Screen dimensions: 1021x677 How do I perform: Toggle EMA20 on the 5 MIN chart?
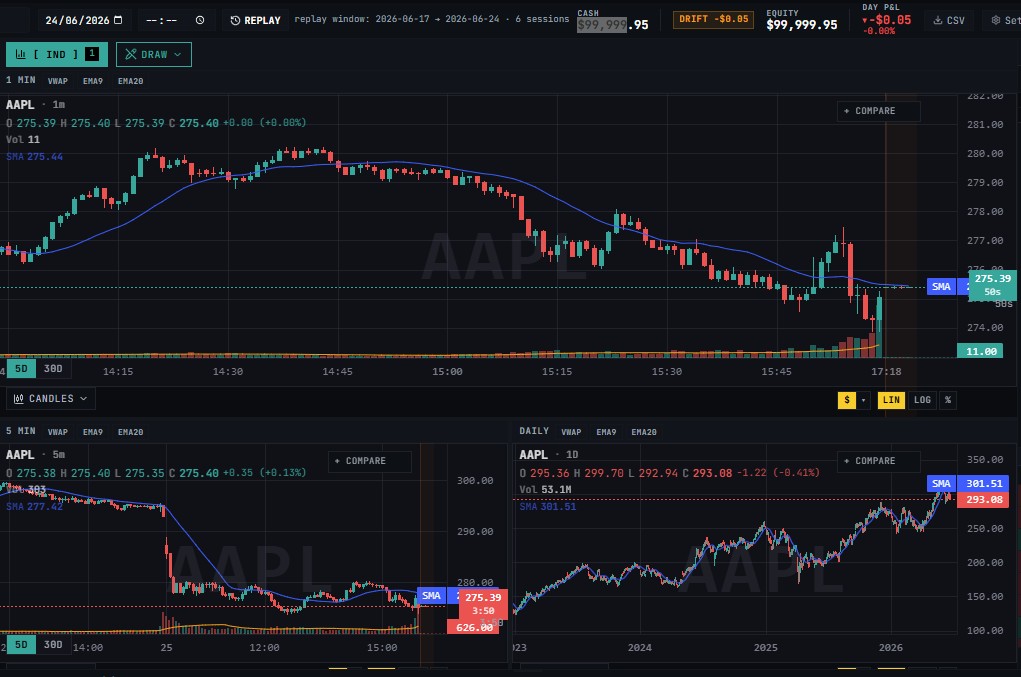[x=130, y=432]
